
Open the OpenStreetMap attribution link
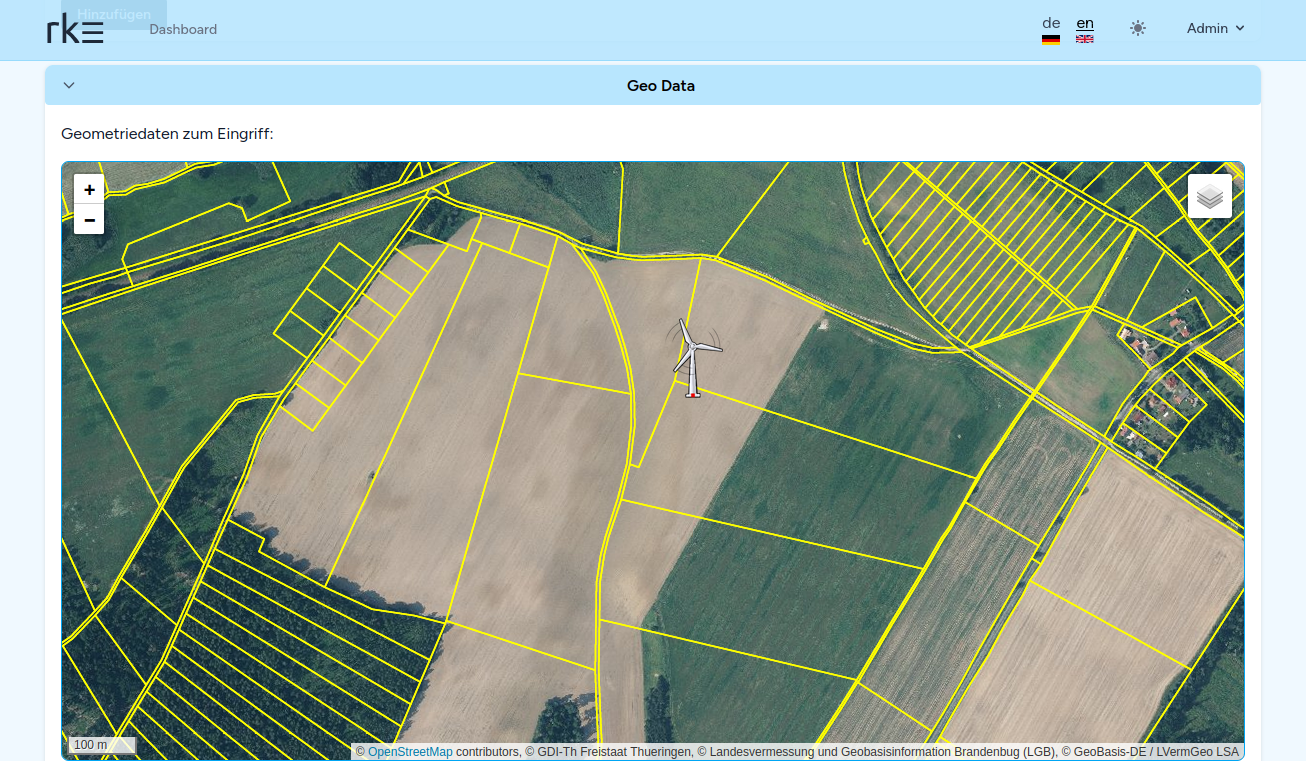tap(410, 751)
